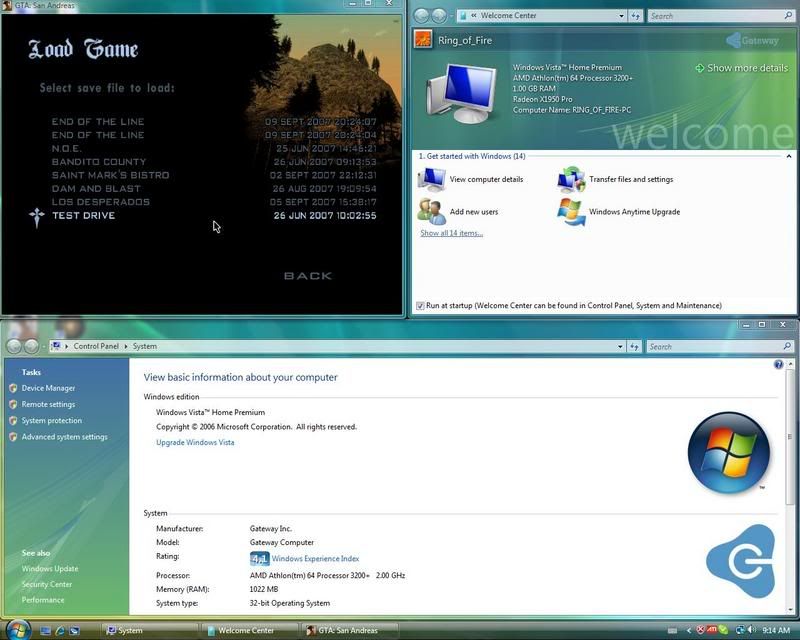The image size is (800, 640).
Task: Click Performance under See also
Action: pos(43,600)
